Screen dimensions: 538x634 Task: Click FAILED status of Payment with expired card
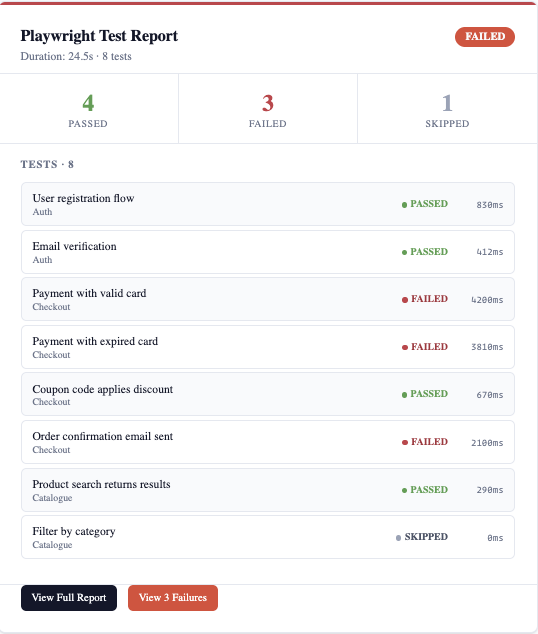(x=425, y=347)
